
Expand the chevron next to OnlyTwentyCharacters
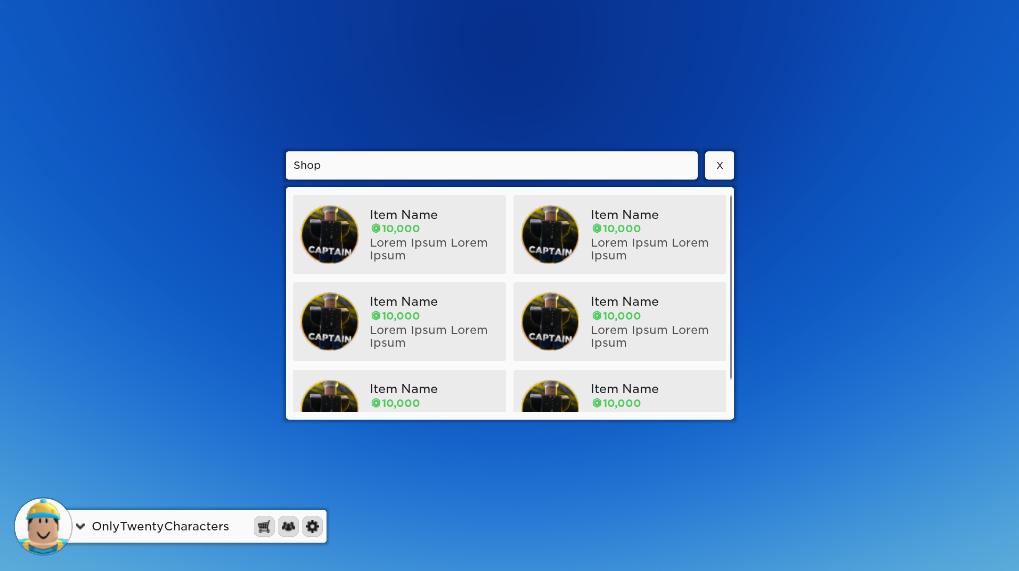(81, 526)
